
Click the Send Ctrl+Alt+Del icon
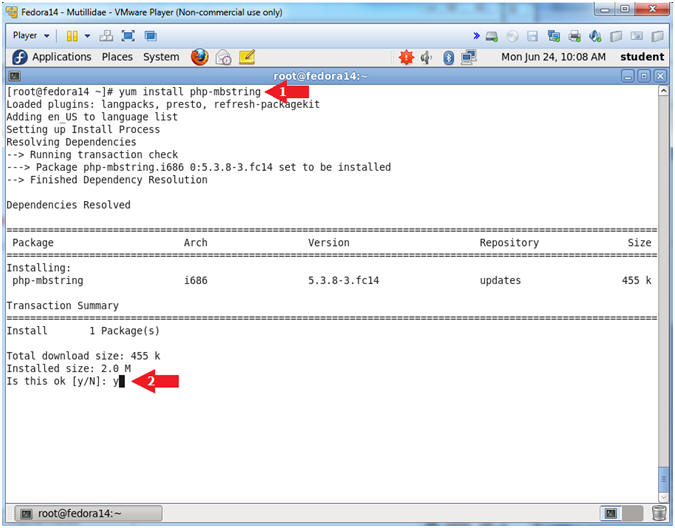pos(106,36)
